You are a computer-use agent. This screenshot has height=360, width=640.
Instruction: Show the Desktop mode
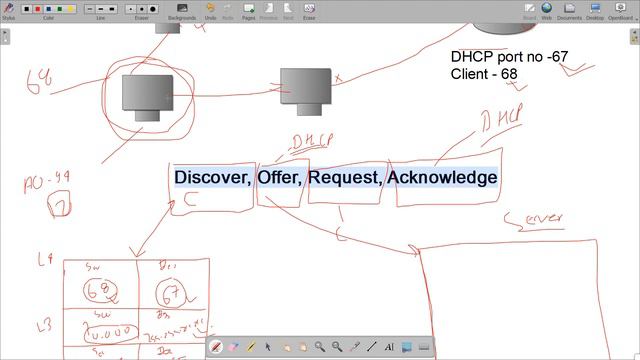[x=595, y=11]
